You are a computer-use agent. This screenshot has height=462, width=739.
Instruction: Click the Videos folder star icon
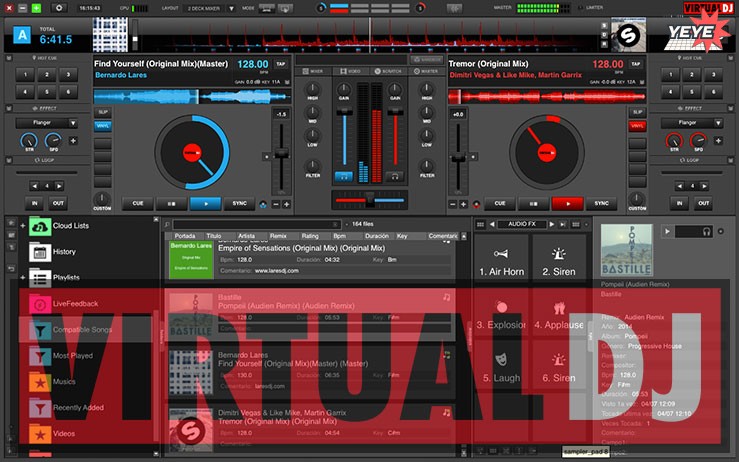(x=40, y=434)
